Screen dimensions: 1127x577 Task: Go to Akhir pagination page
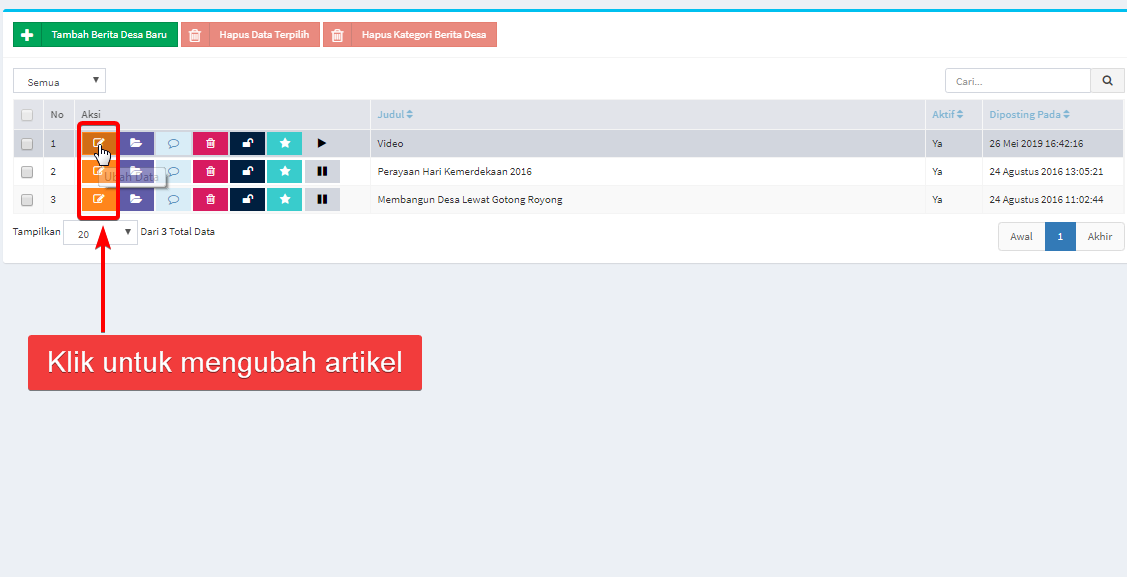1100,236
